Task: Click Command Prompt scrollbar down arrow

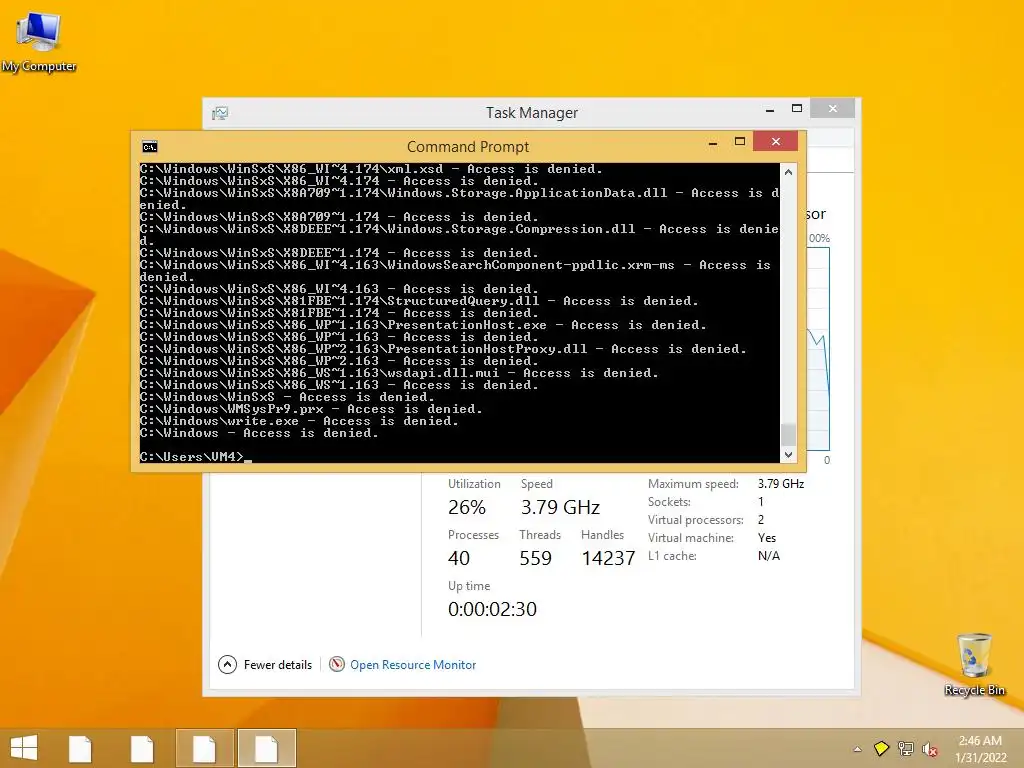Action: coord(788,454)
